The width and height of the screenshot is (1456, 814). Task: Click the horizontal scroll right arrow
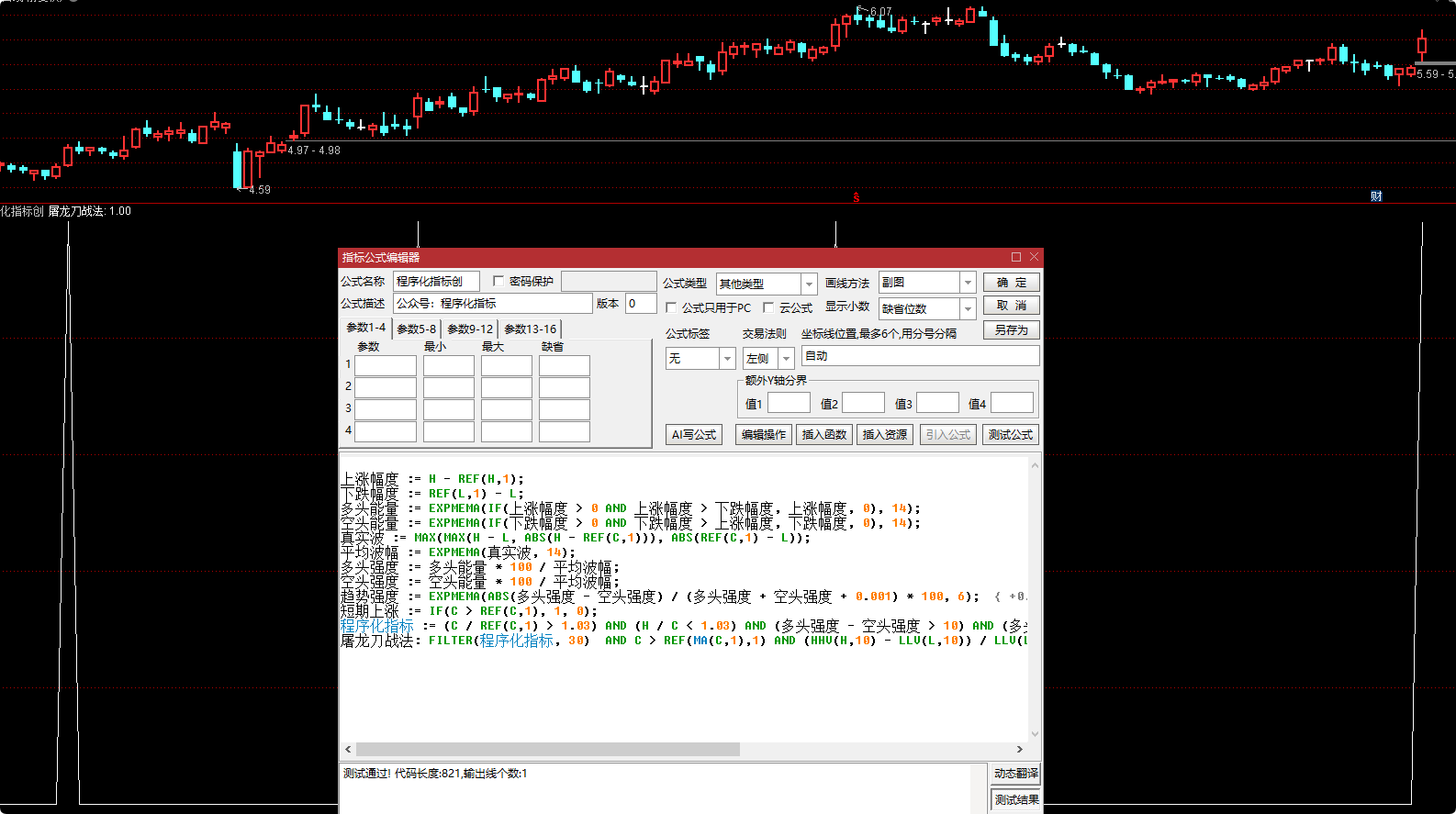(x=1019, y=750)
